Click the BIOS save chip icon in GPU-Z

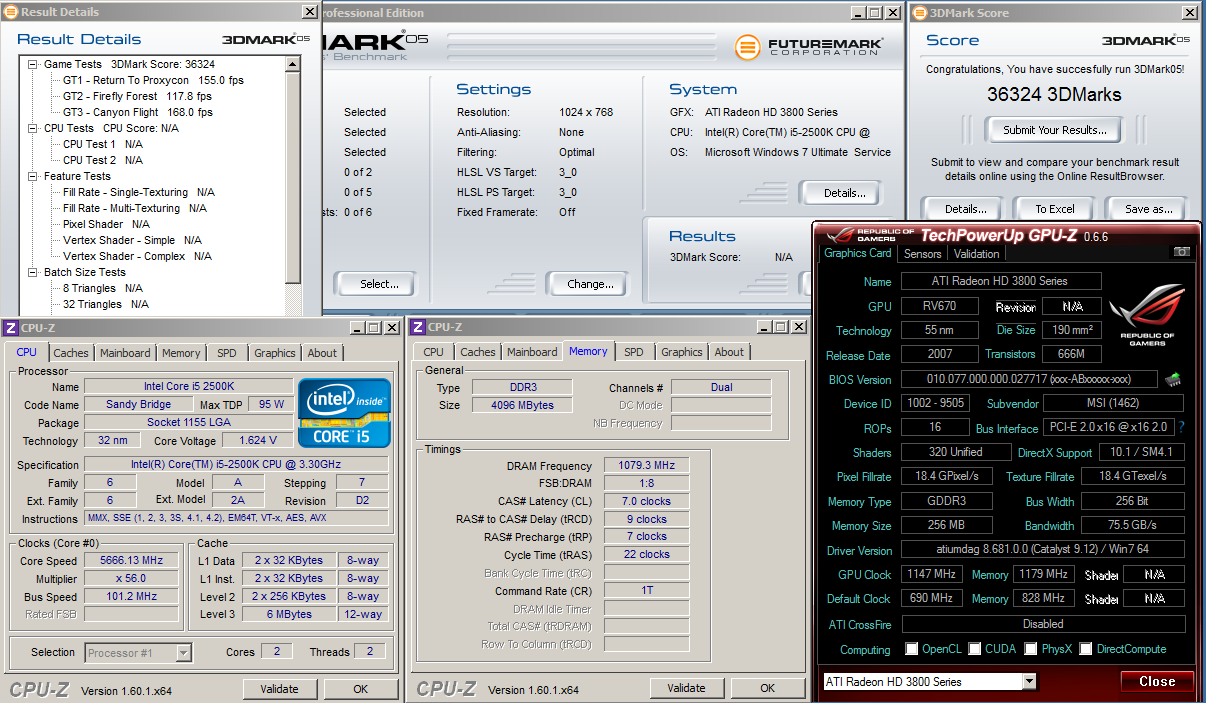coord(1173,380)
